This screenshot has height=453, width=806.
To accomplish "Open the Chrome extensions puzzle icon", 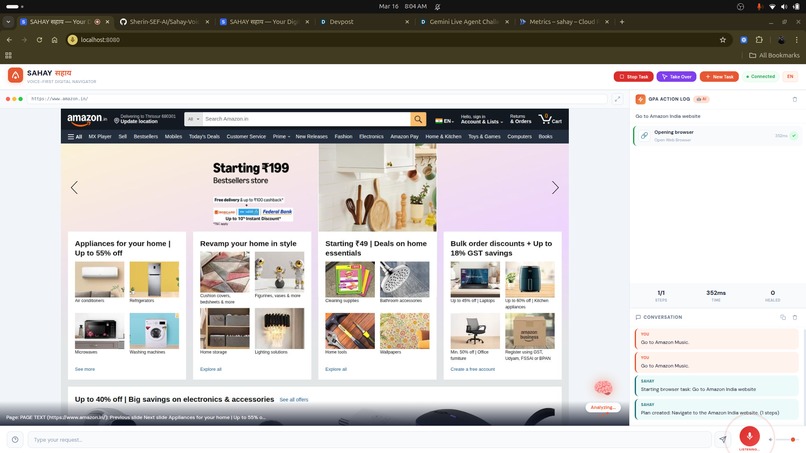I will [759, 40].
